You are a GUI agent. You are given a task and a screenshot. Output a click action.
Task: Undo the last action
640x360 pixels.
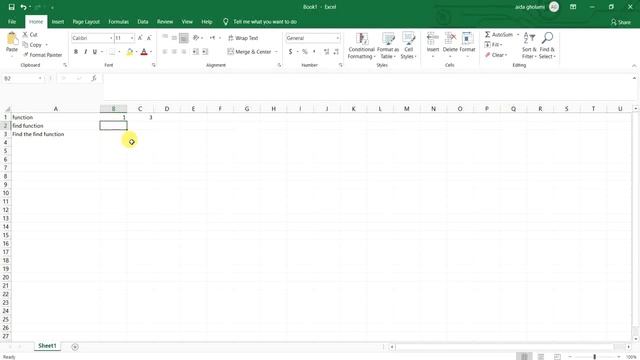coord(23,7)
